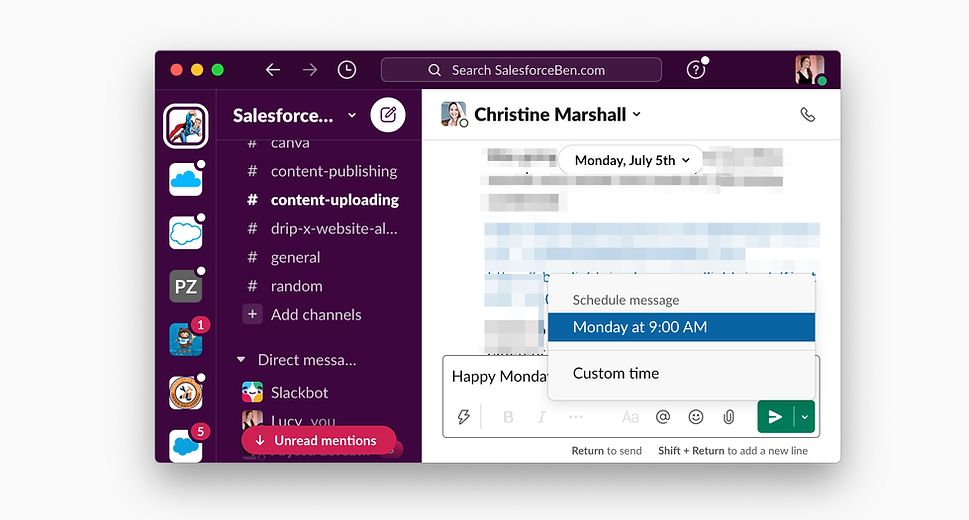
Task: Open the workspace with 5 notification badge
Action: tap(185, 445)
